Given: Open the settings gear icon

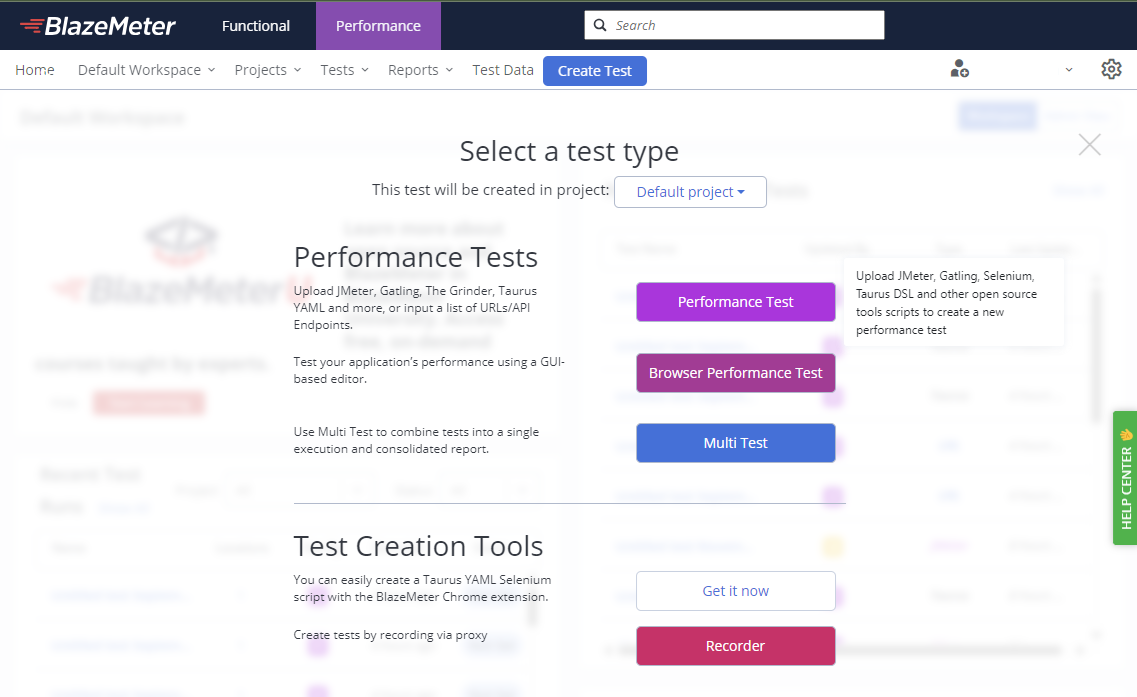Looking at the screenshot, I should (x=1111, y=70).
